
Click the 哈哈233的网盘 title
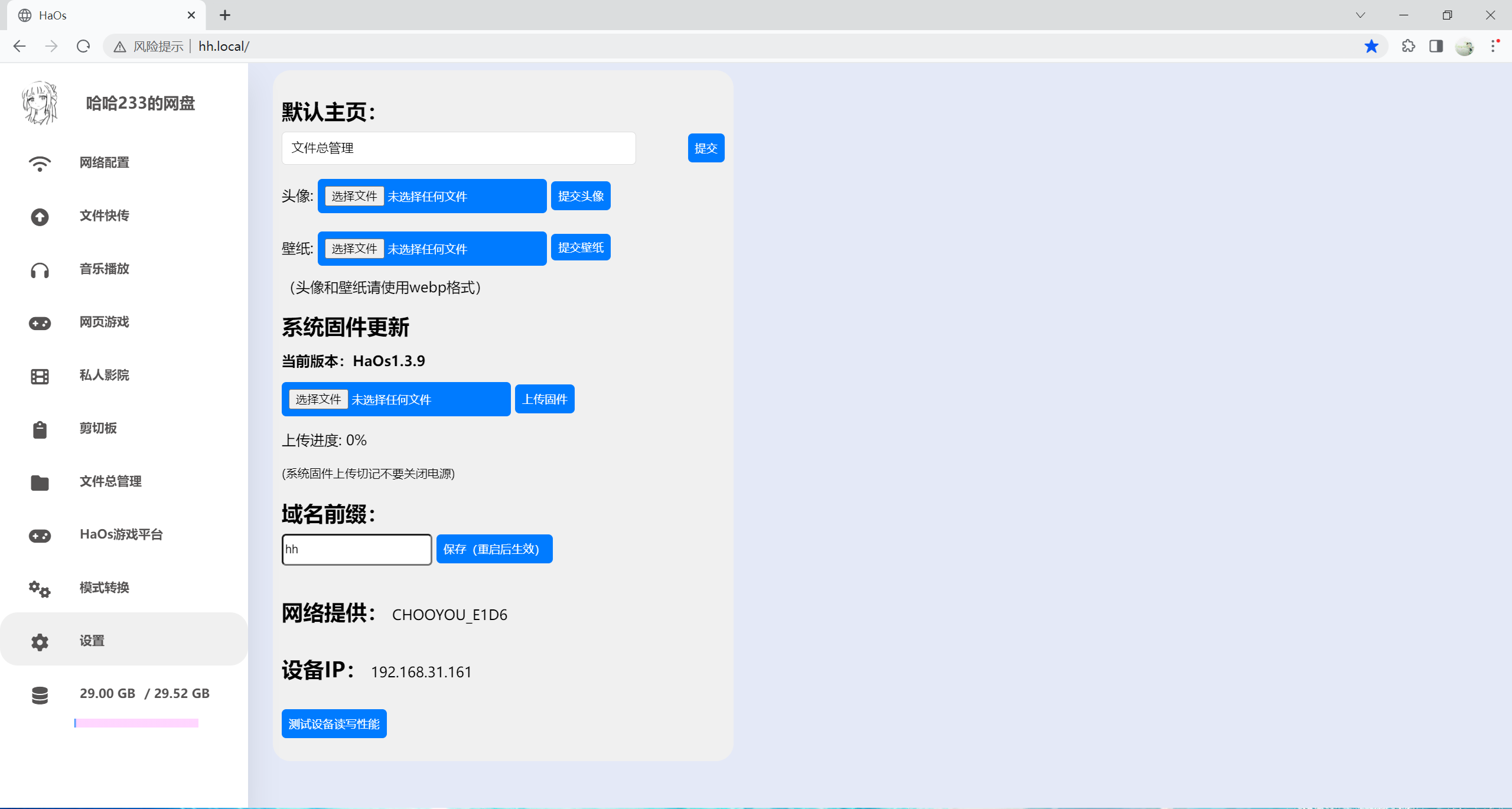[141, 103]
